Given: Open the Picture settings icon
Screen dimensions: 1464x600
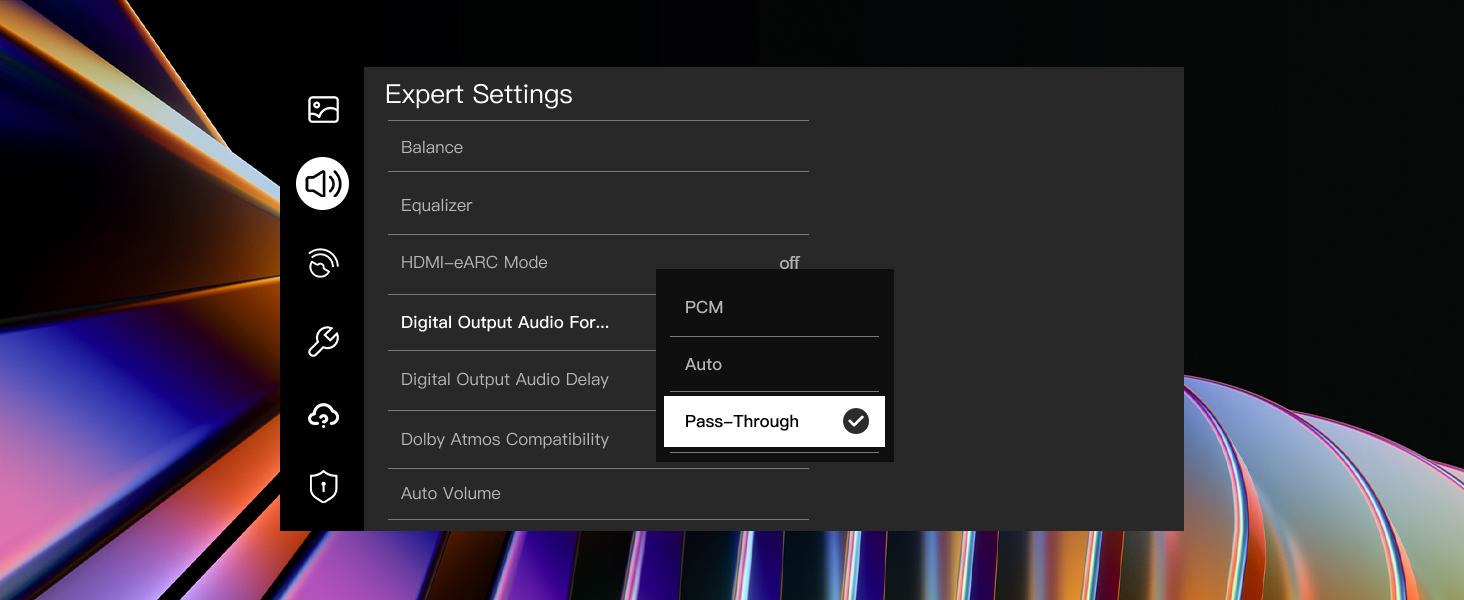Looking at the screenshot, I should pyautogui.click(x=323, y=109).
